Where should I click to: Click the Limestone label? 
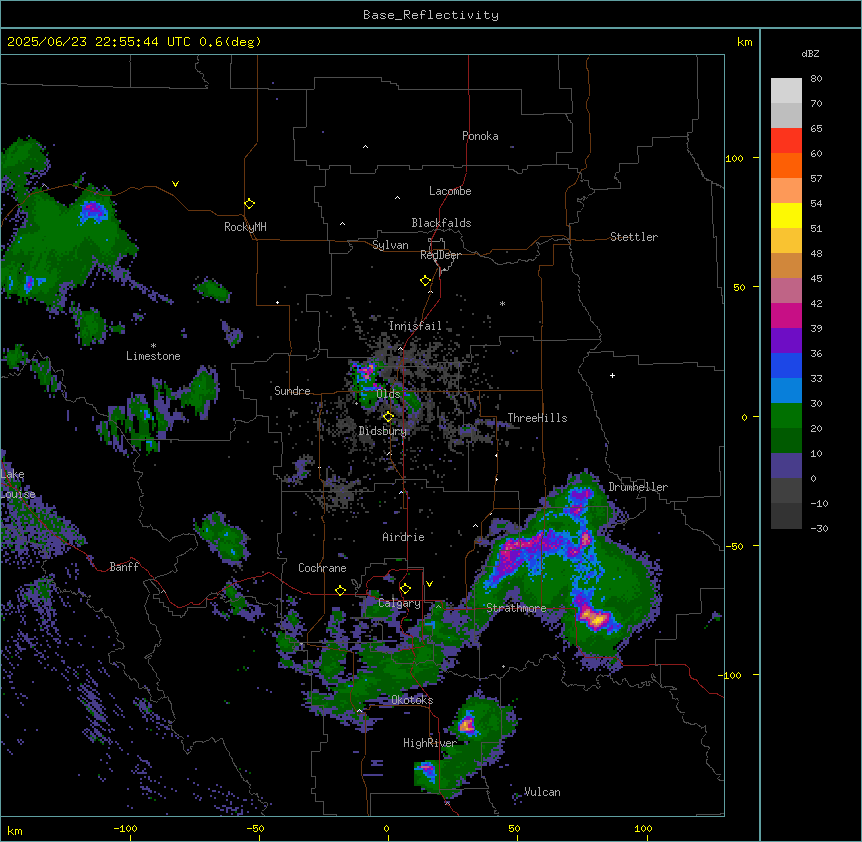[153, 356]
